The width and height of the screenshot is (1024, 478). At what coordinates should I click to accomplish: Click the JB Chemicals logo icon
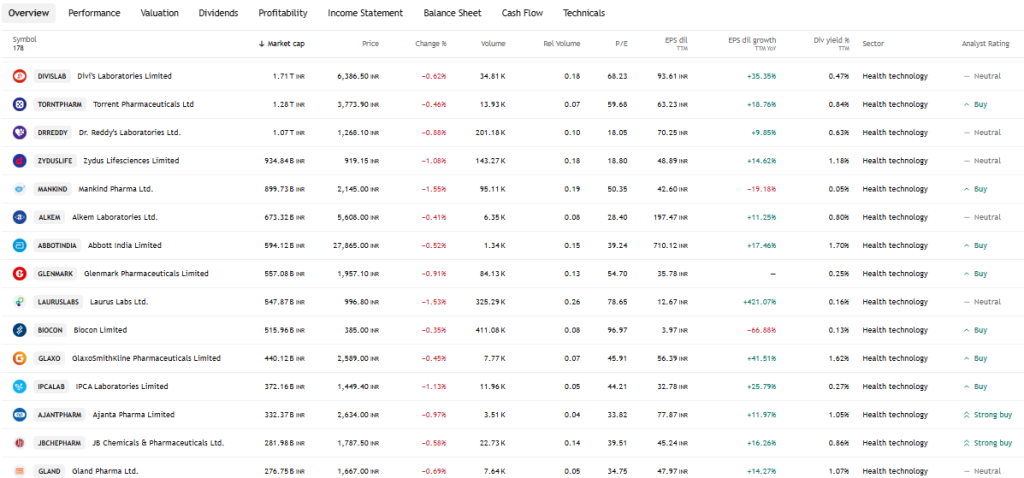coord(20,443)
